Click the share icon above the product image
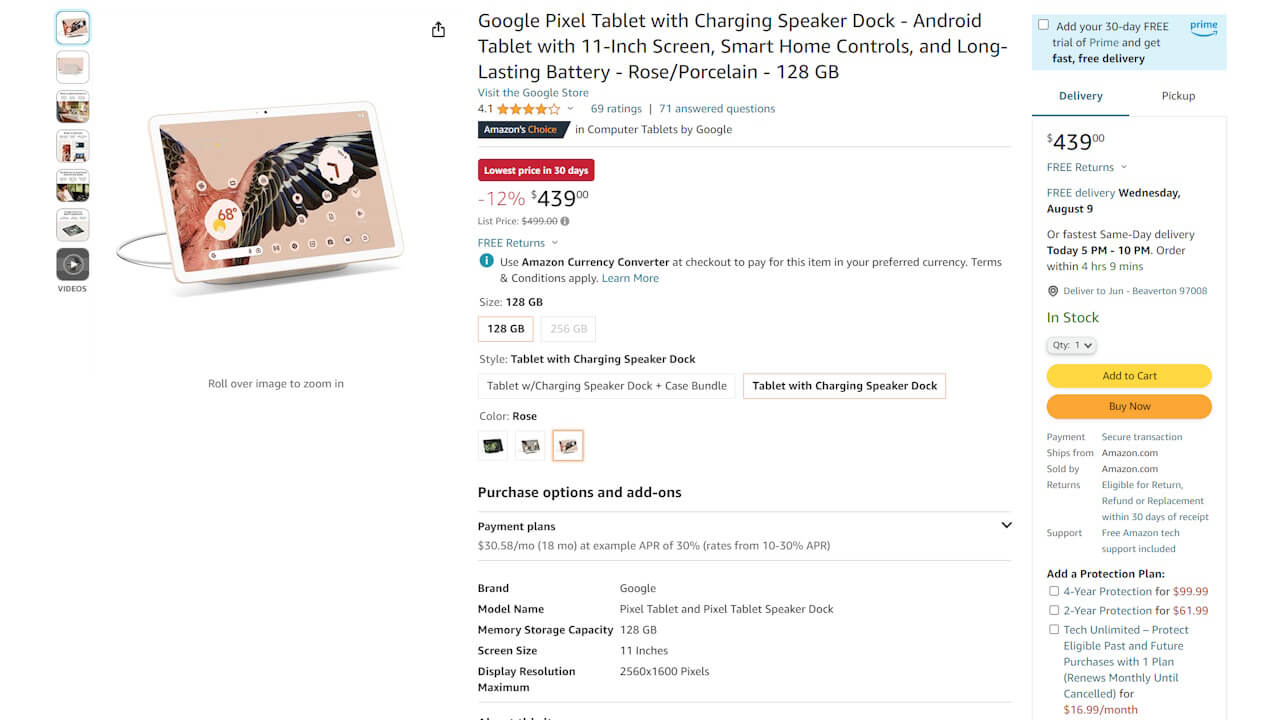Screen dimensions: 1280x720 click(438, 29)
